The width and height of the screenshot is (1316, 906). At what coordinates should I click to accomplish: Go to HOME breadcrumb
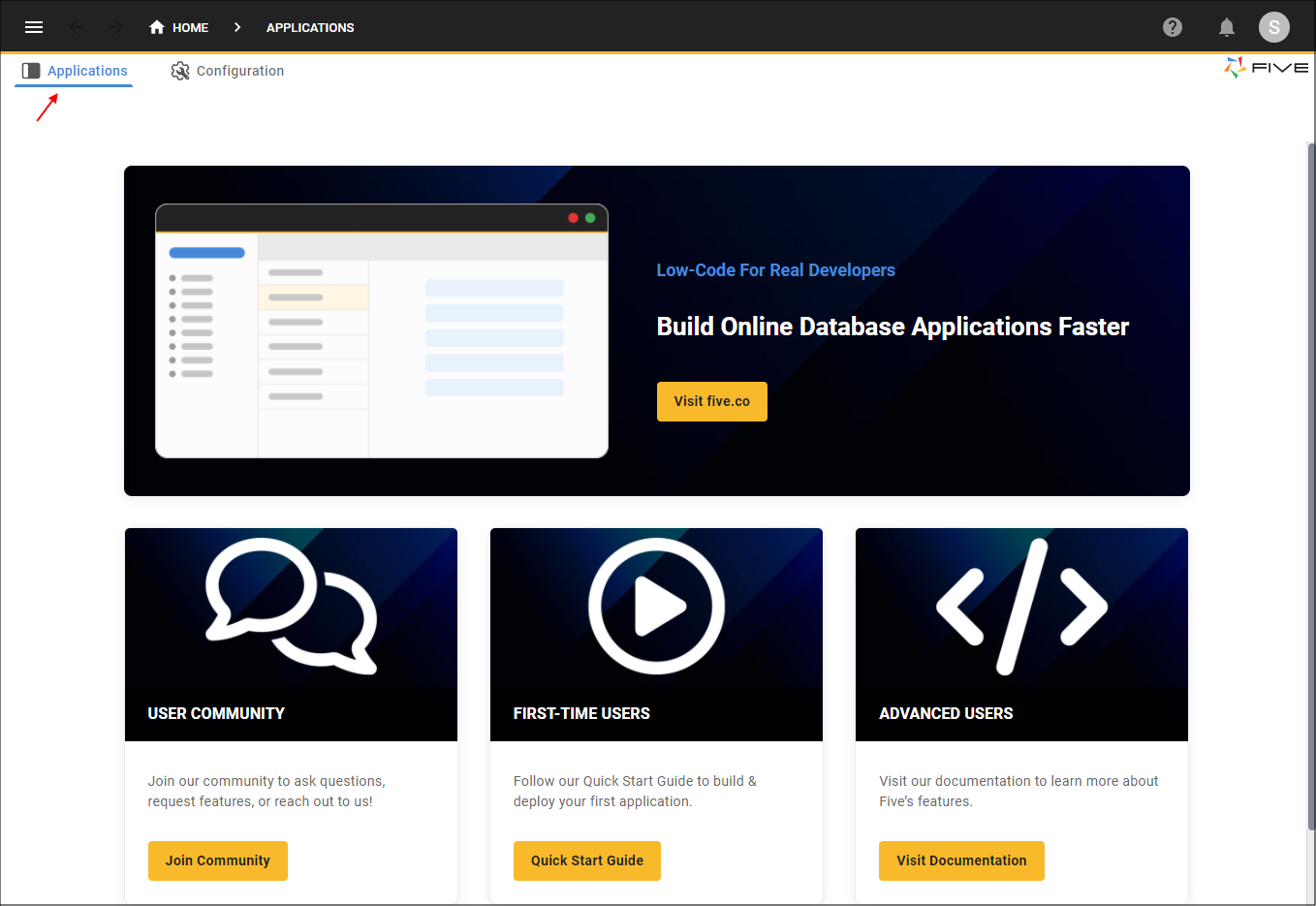(190, 27)
